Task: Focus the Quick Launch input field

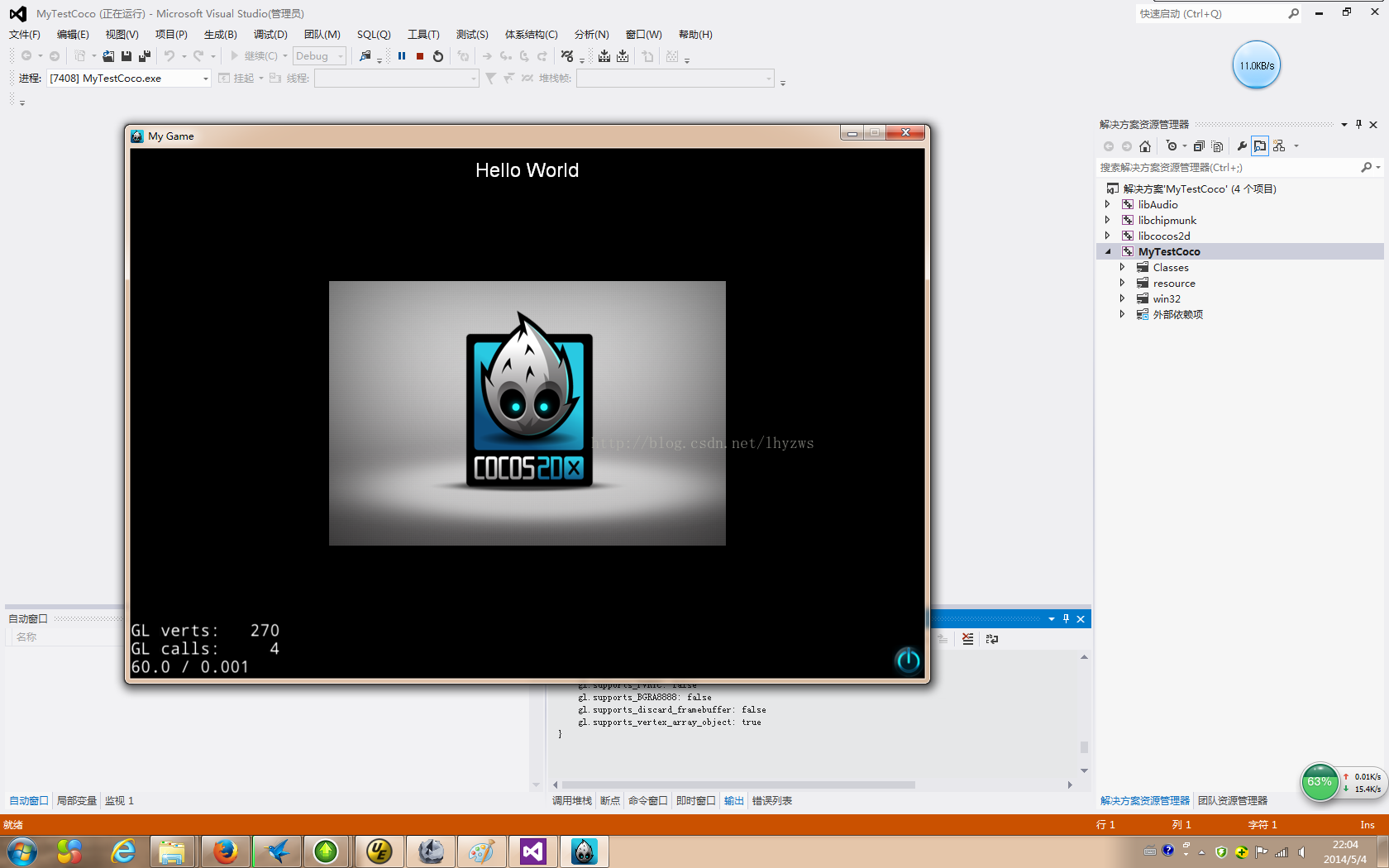Action: 1211,13
